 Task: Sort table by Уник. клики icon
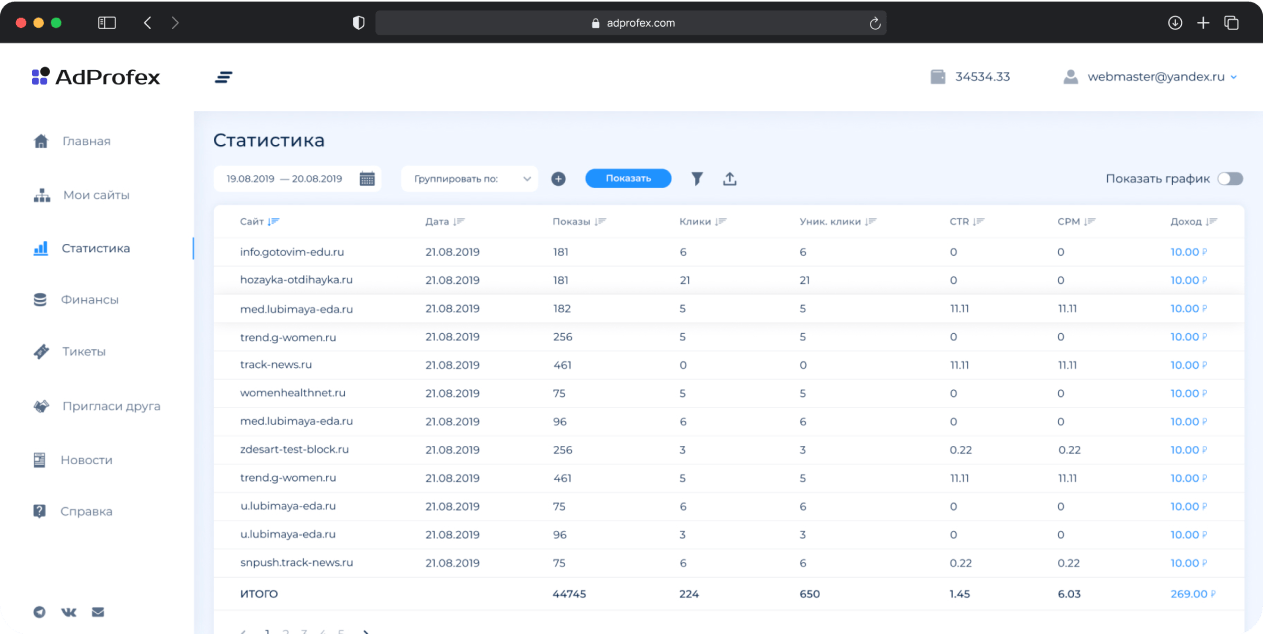point(870,221)
